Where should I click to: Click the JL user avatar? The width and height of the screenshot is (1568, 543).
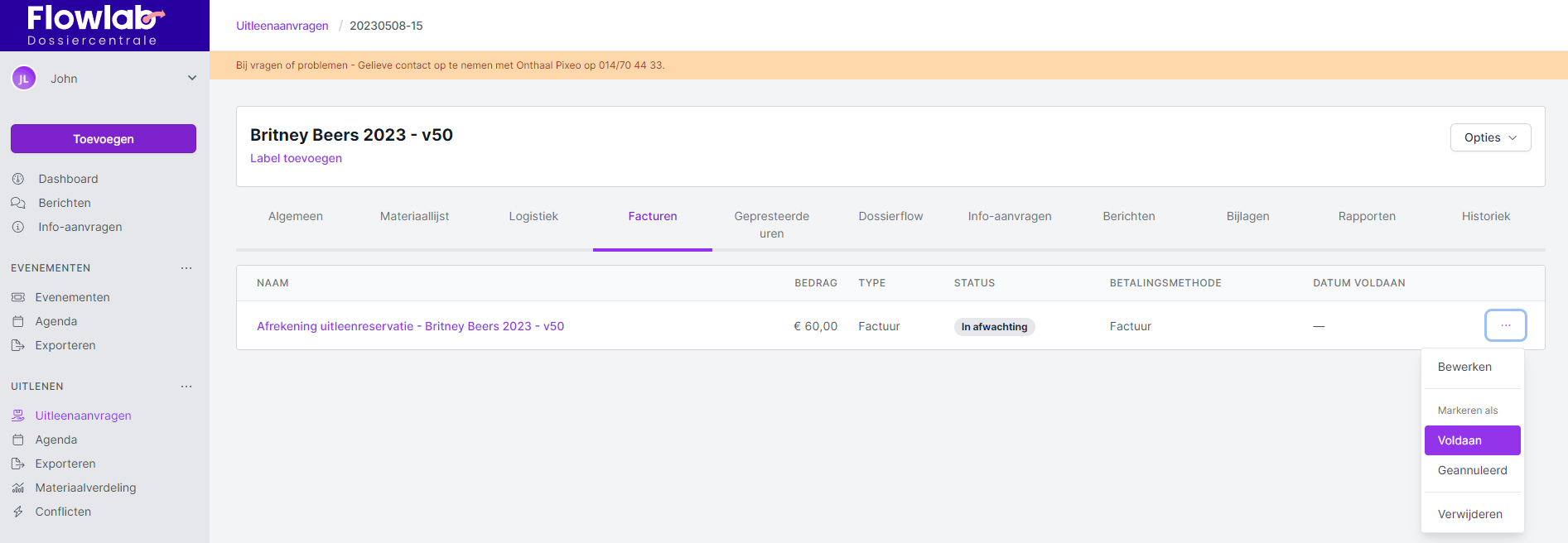(x=24, y=79)
